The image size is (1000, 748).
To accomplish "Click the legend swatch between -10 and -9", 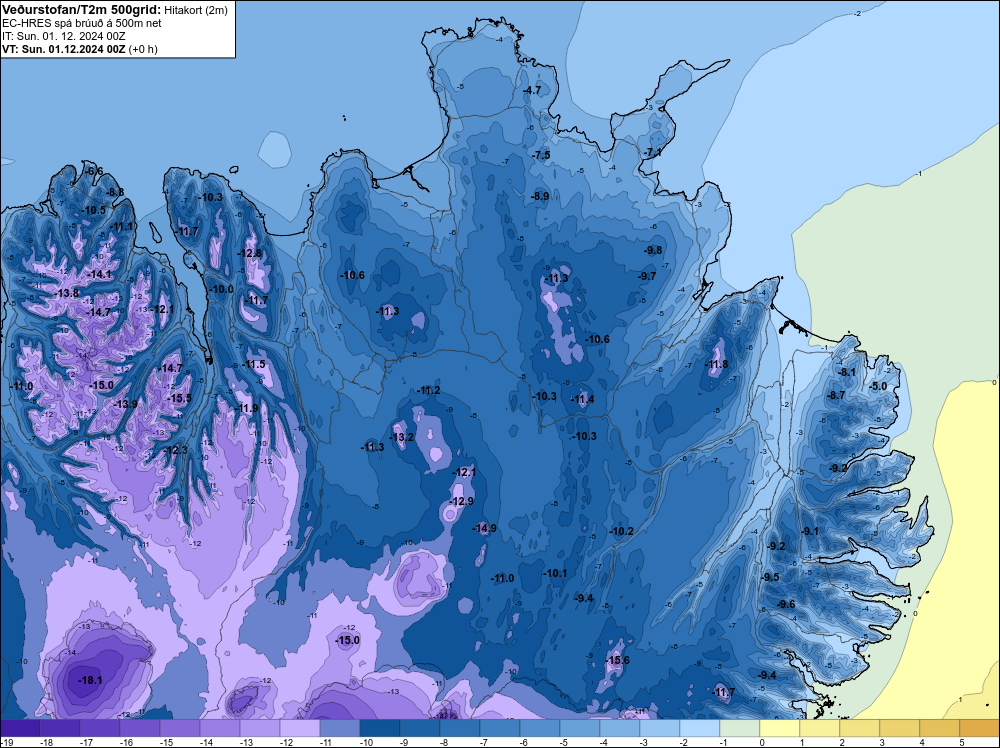I will point(379,728).
